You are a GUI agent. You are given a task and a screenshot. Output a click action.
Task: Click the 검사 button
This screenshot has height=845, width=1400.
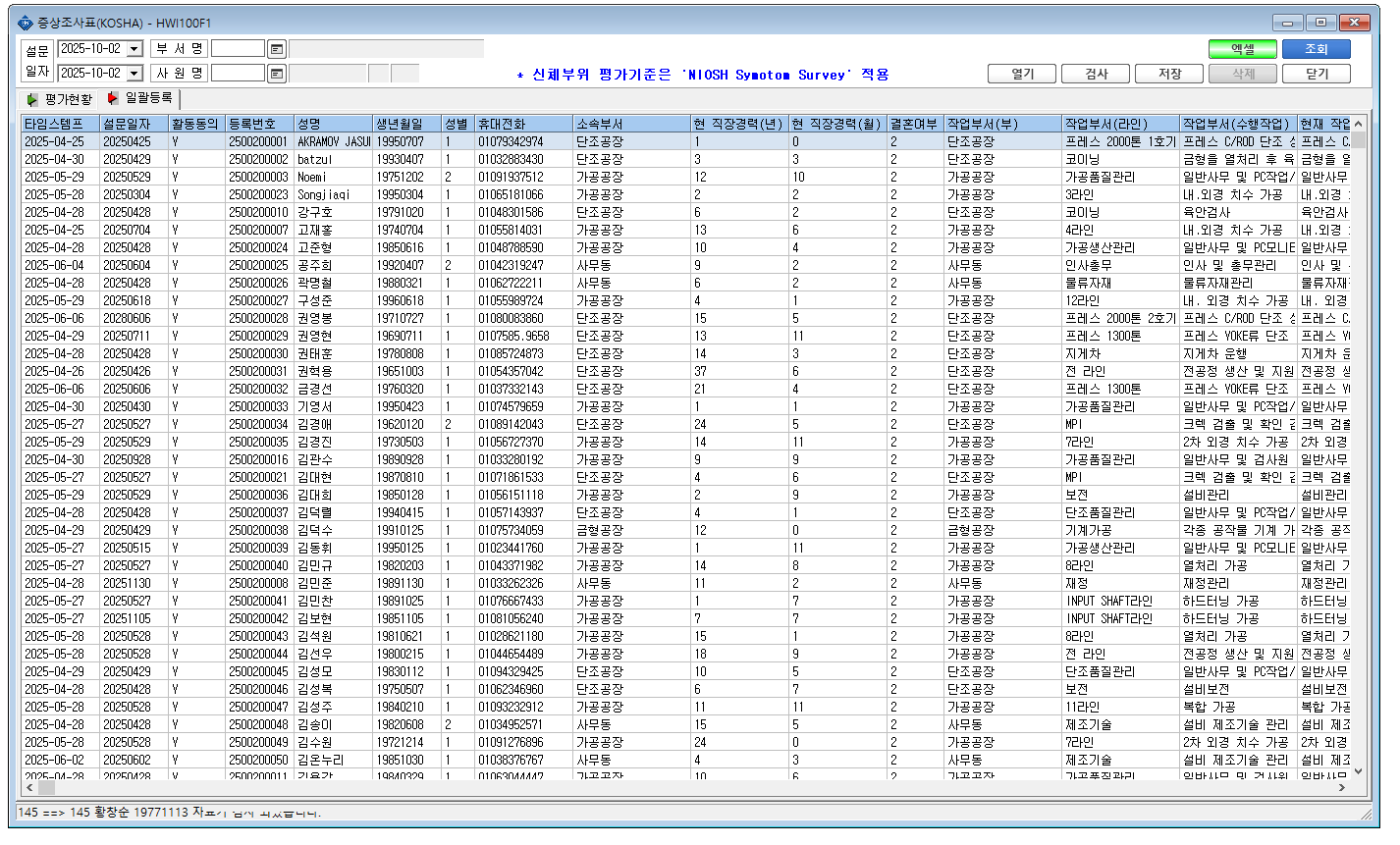click(x=1096, y=74)
